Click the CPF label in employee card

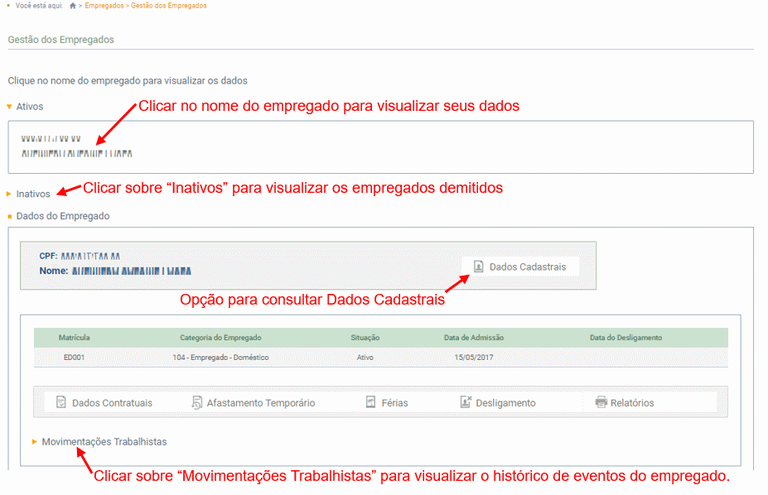coord(48,256)
